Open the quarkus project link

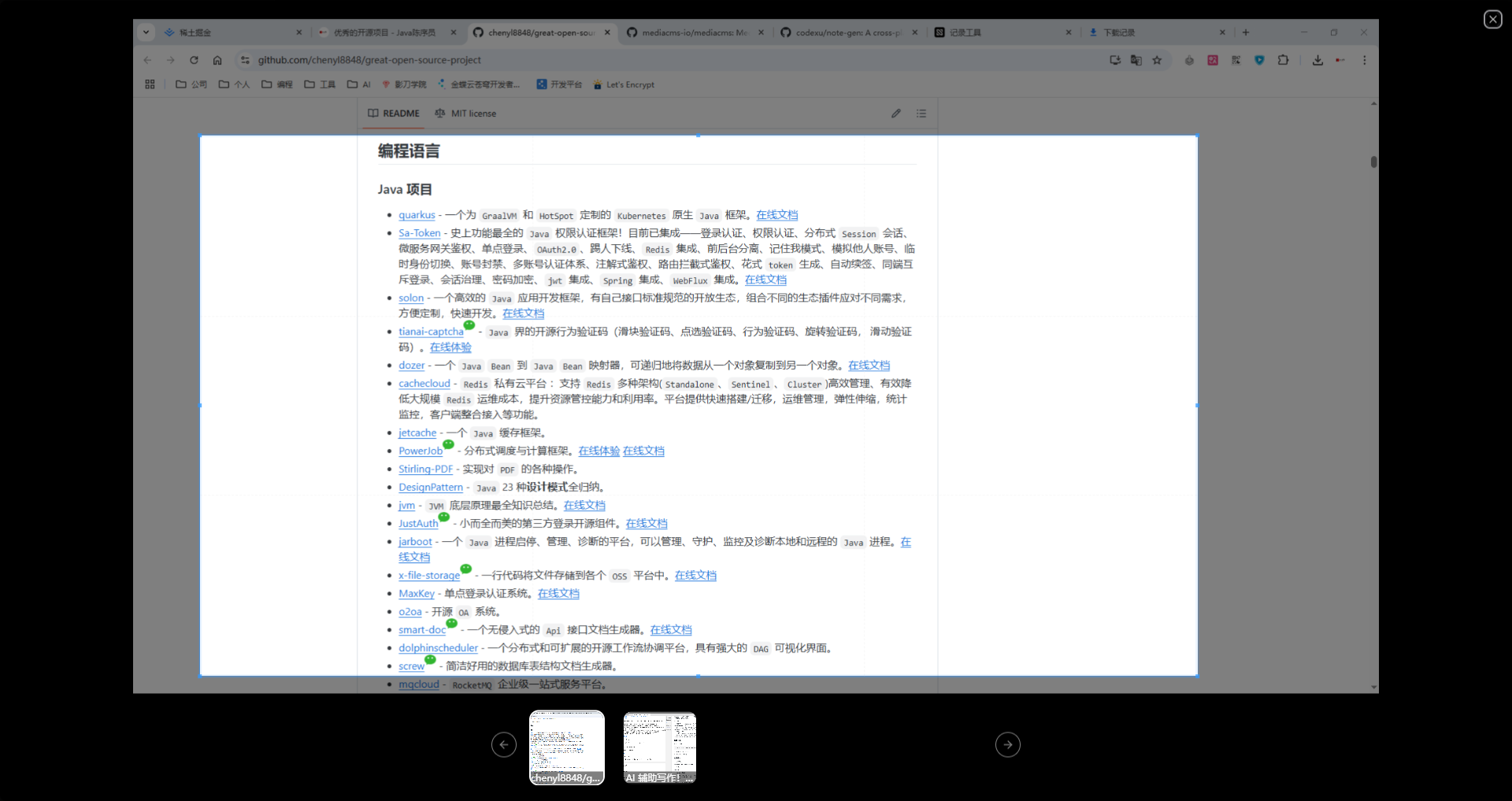(x=417, y=215)
